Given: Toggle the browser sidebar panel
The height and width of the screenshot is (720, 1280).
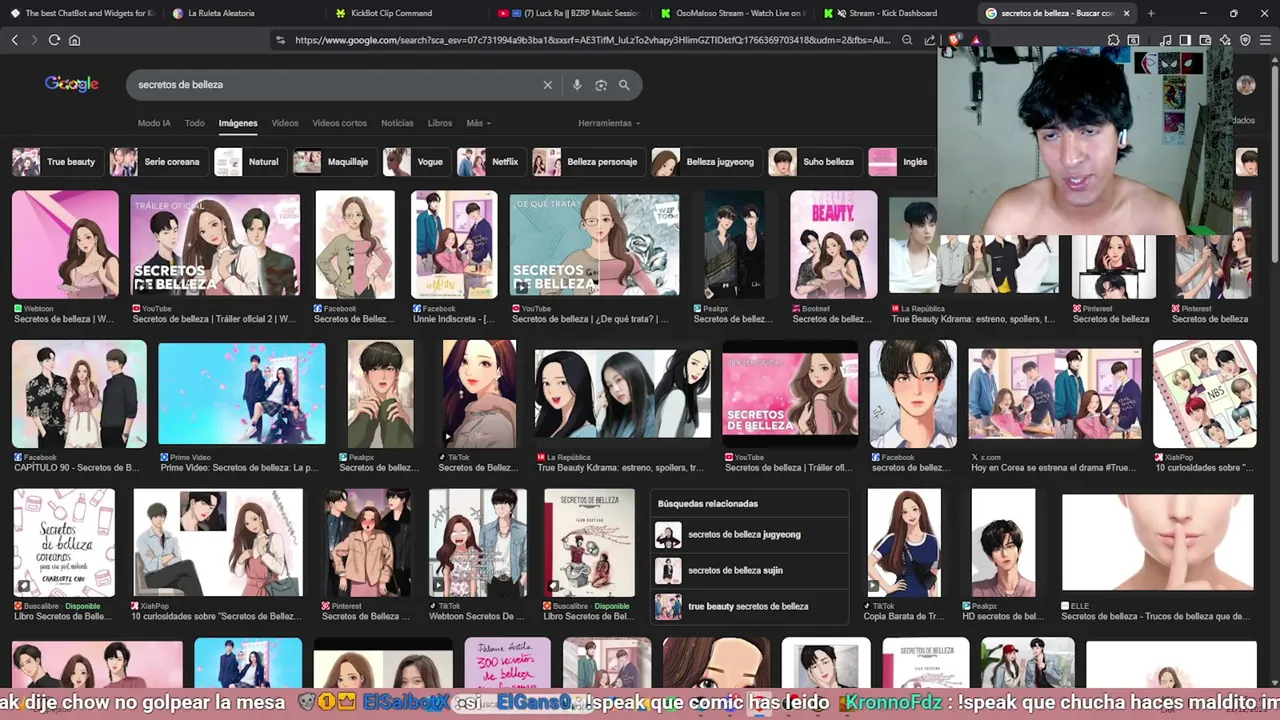Looking at the screenshot, I should click(x=1185, y=40).
